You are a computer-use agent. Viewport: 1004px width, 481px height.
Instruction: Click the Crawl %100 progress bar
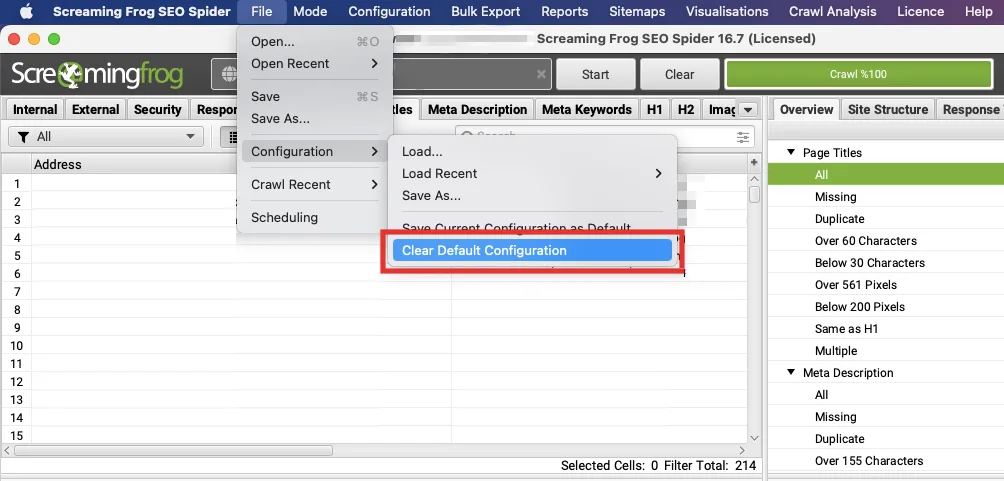(859, 74)
